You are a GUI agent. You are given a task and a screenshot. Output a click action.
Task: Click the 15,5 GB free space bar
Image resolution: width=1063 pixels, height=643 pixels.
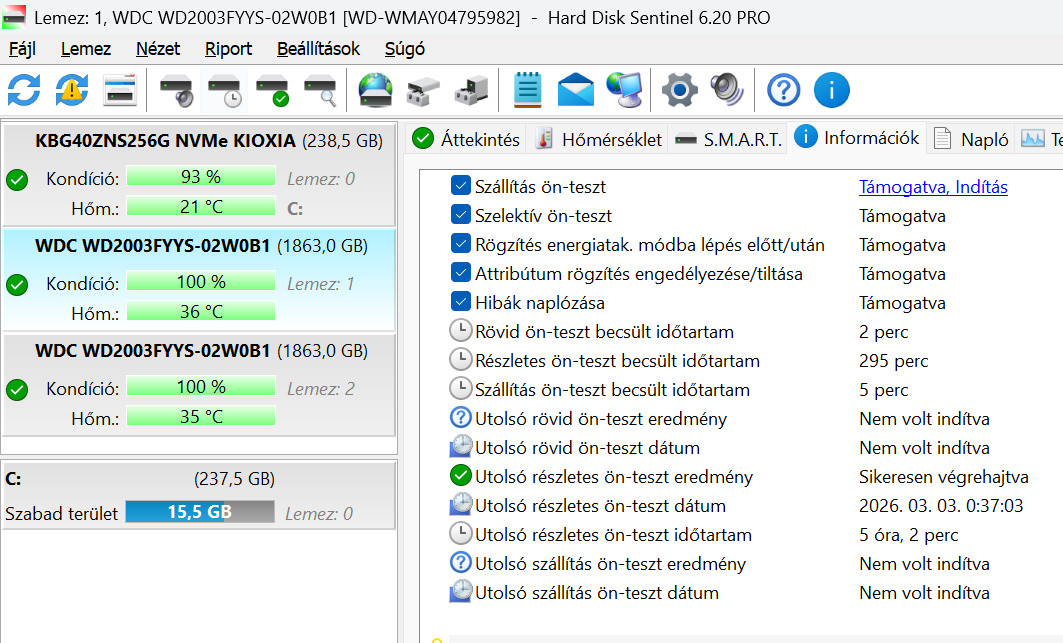coord(200,511)
